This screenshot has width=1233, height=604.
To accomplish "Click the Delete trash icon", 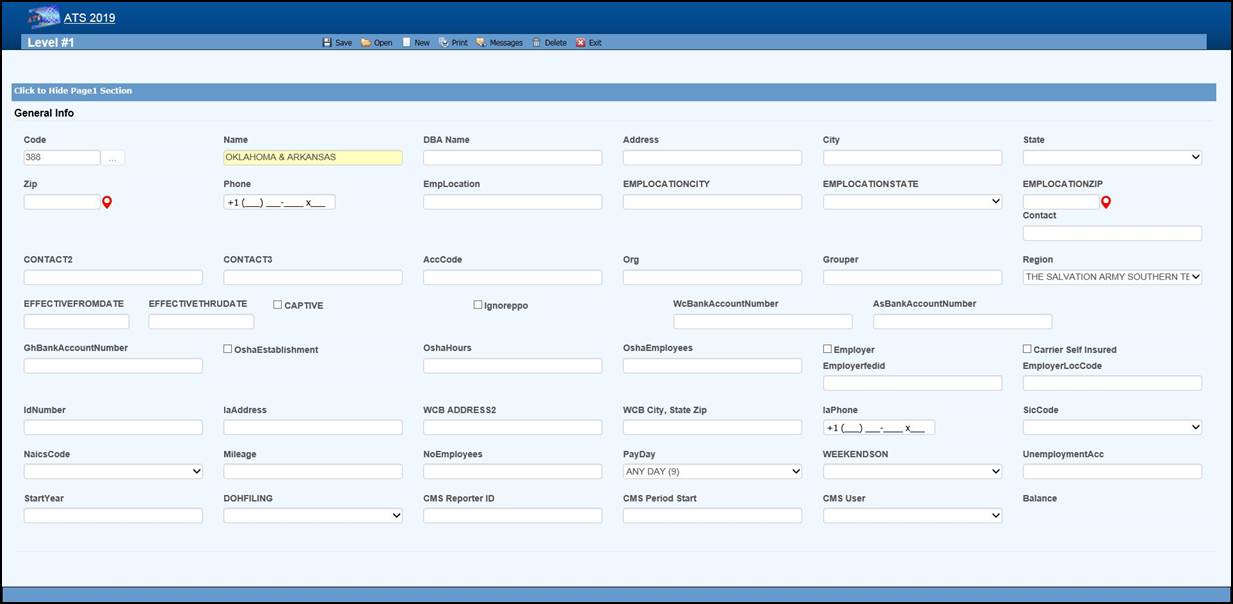I will click(x=536, y=43).
